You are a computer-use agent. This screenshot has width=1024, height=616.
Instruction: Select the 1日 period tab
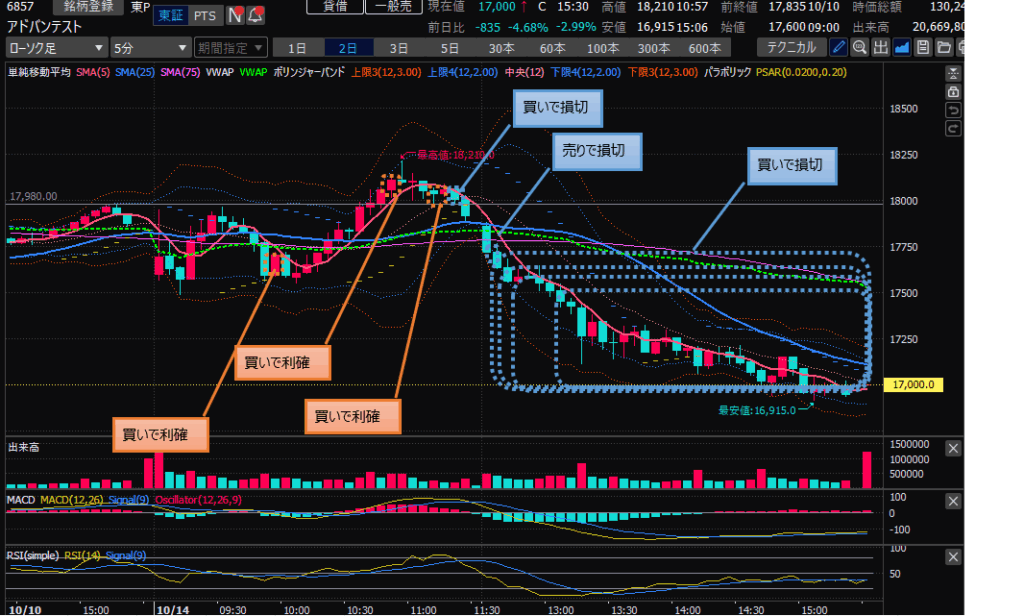coord(297,47)
